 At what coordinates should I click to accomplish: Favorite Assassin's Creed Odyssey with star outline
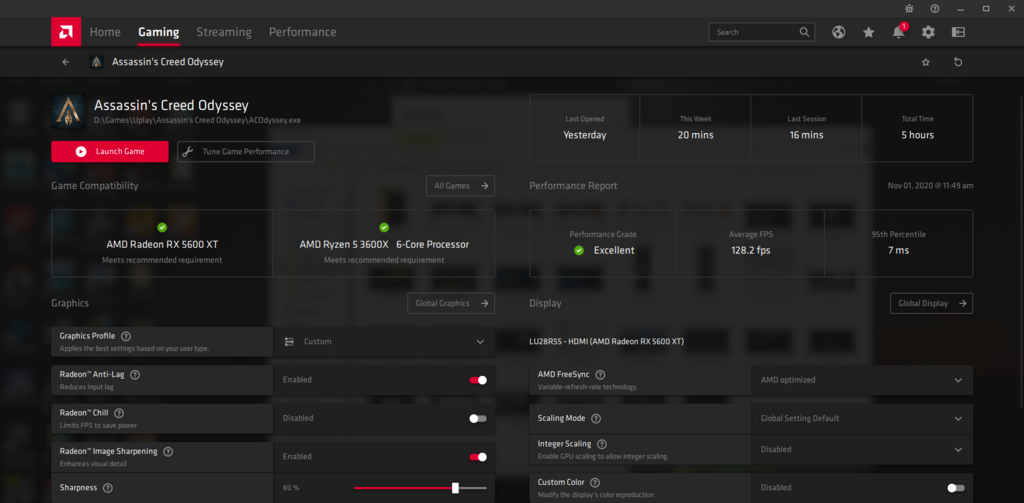(x=925, y=62)
